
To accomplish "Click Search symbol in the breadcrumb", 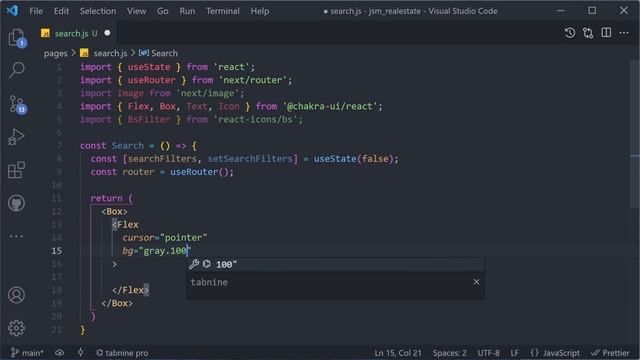I will point(164,53).
